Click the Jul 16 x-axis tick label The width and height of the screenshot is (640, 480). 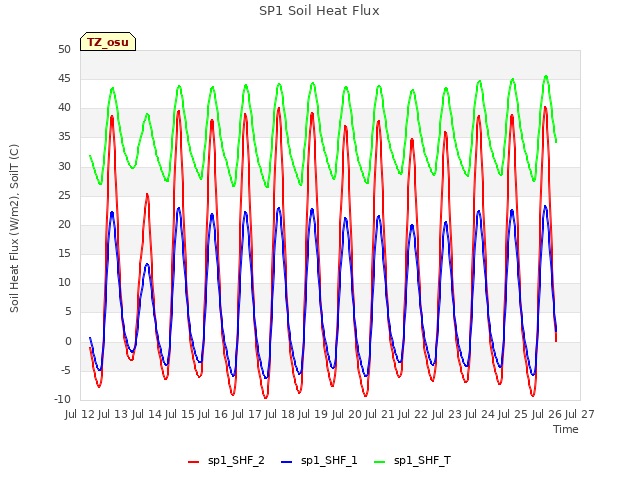(214, 414)
